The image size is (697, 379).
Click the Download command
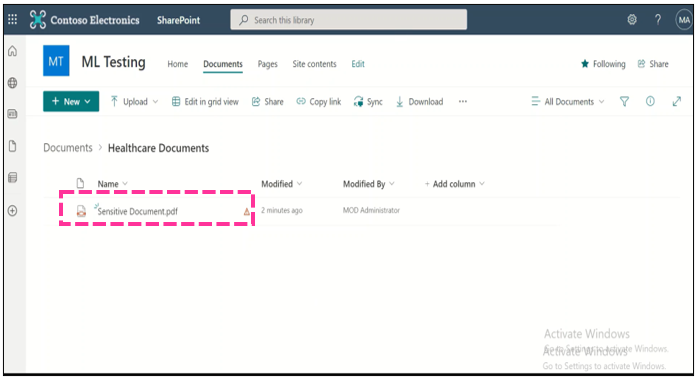pos(420,102)
